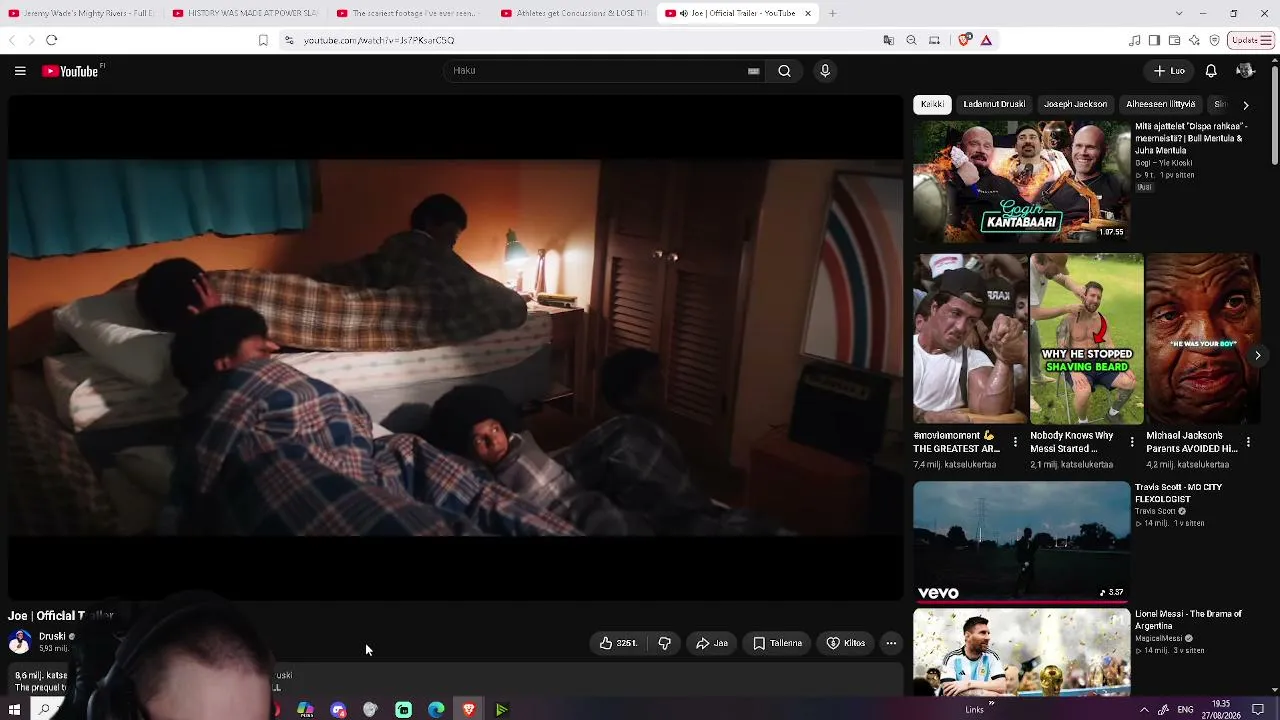Switch to HISTORY WAS MADE AT POWER SLAP tab
The width and height of the screenshot is (1280, 720).
click(245, 13)
